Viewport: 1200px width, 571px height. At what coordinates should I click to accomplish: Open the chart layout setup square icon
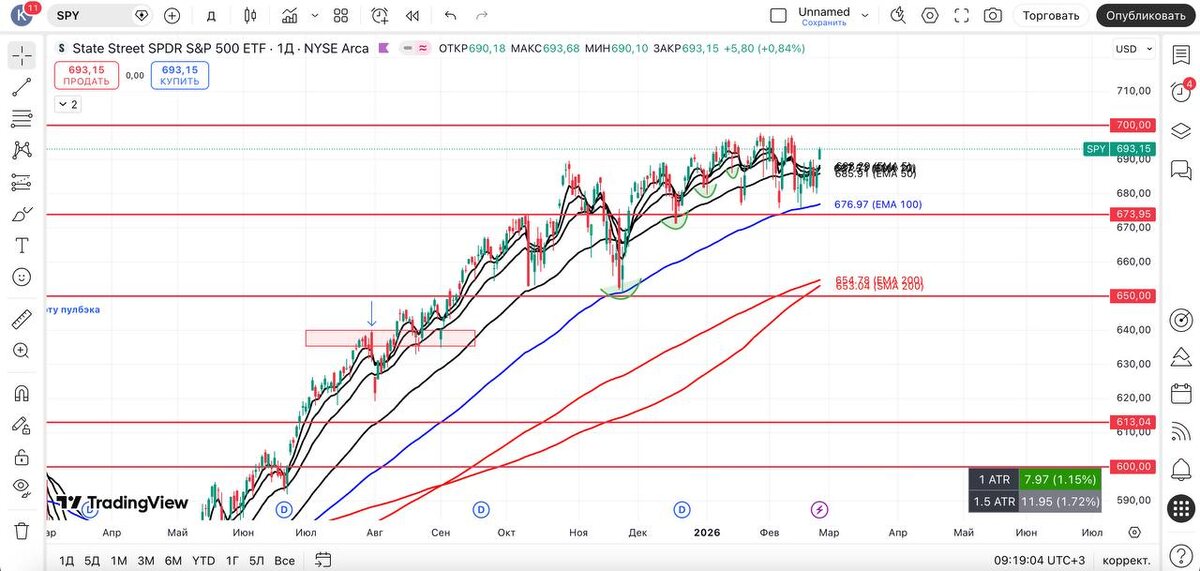coord(779,16)
